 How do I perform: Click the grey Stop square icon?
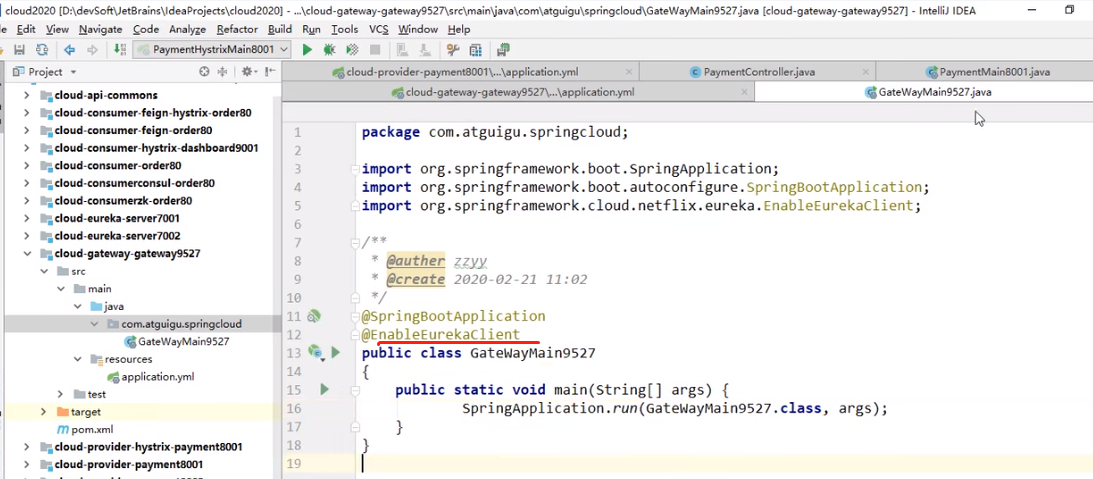375,50
